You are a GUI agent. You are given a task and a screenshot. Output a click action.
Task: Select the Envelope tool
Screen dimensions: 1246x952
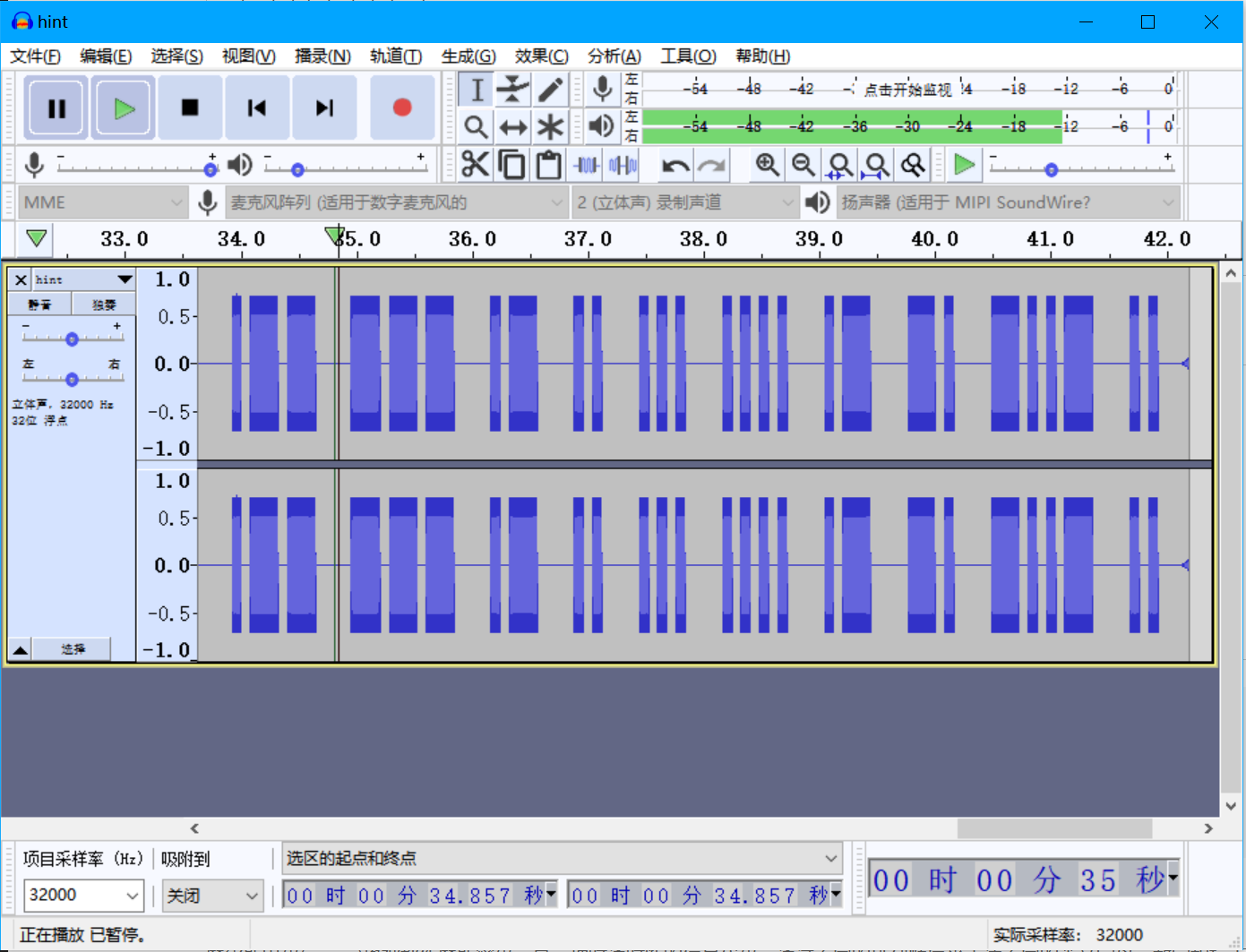coord(513,90)
